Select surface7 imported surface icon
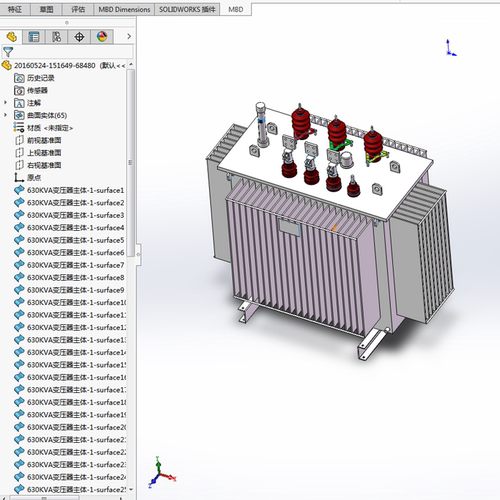This screenshot has width=500, height=500. pos(19,265)
